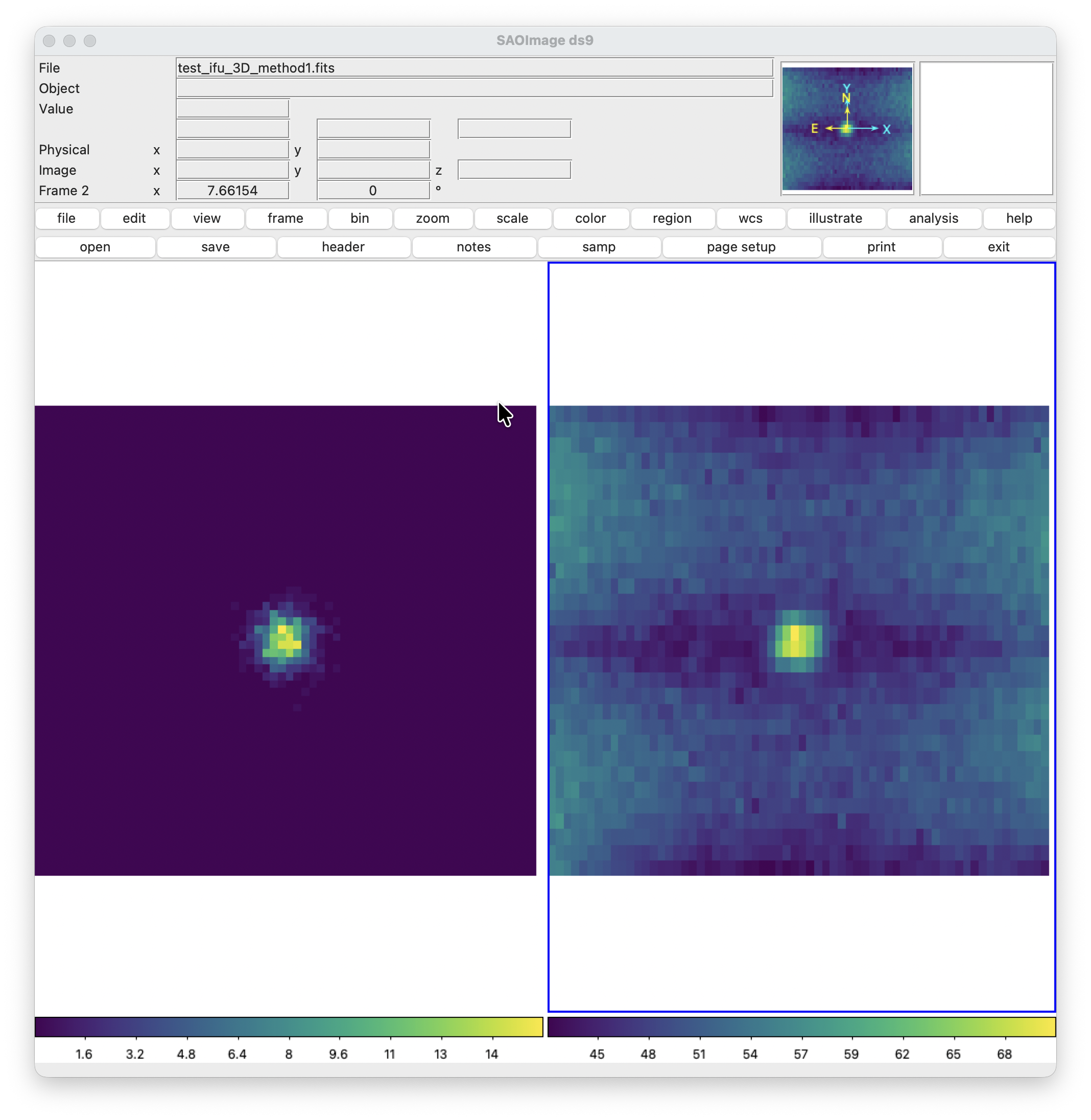
Task: Click the right frame colorbar gradient
Action: click(801, 1026)
